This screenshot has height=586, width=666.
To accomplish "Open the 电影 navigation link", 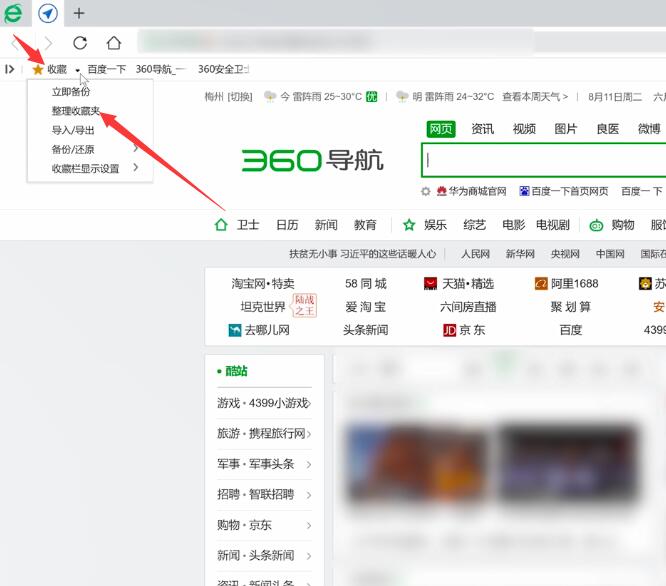I will tap(514, 225).
